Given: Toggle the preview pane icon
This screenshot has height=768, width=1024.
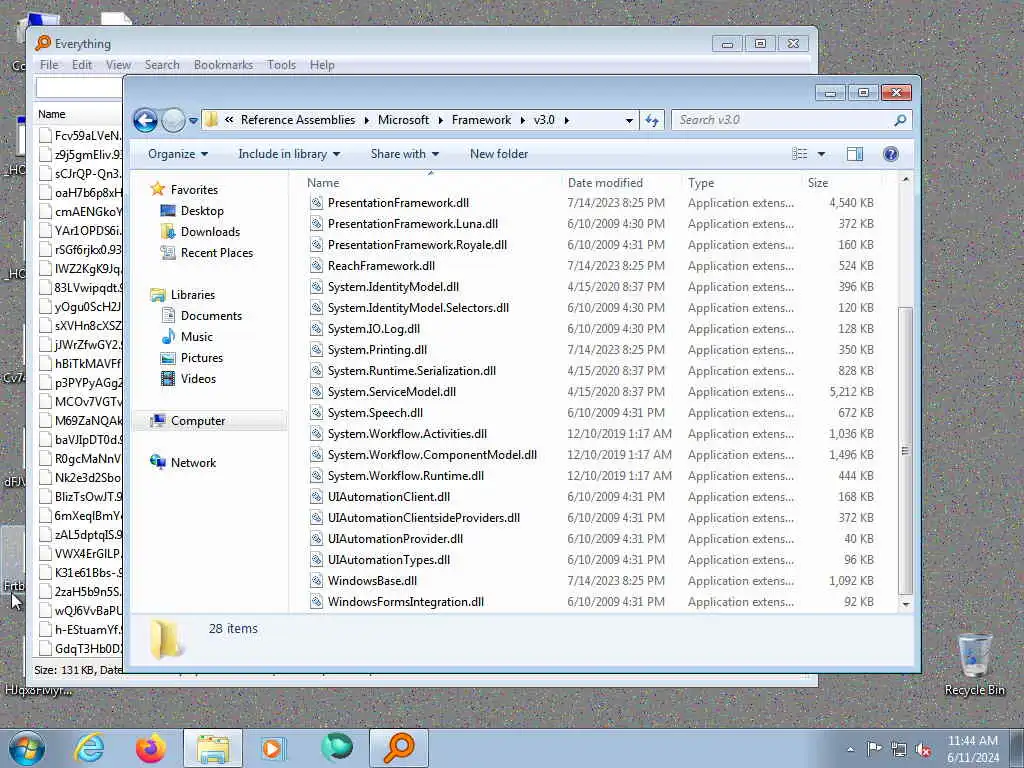Looking at the screenshot, I should coord(855,154).
